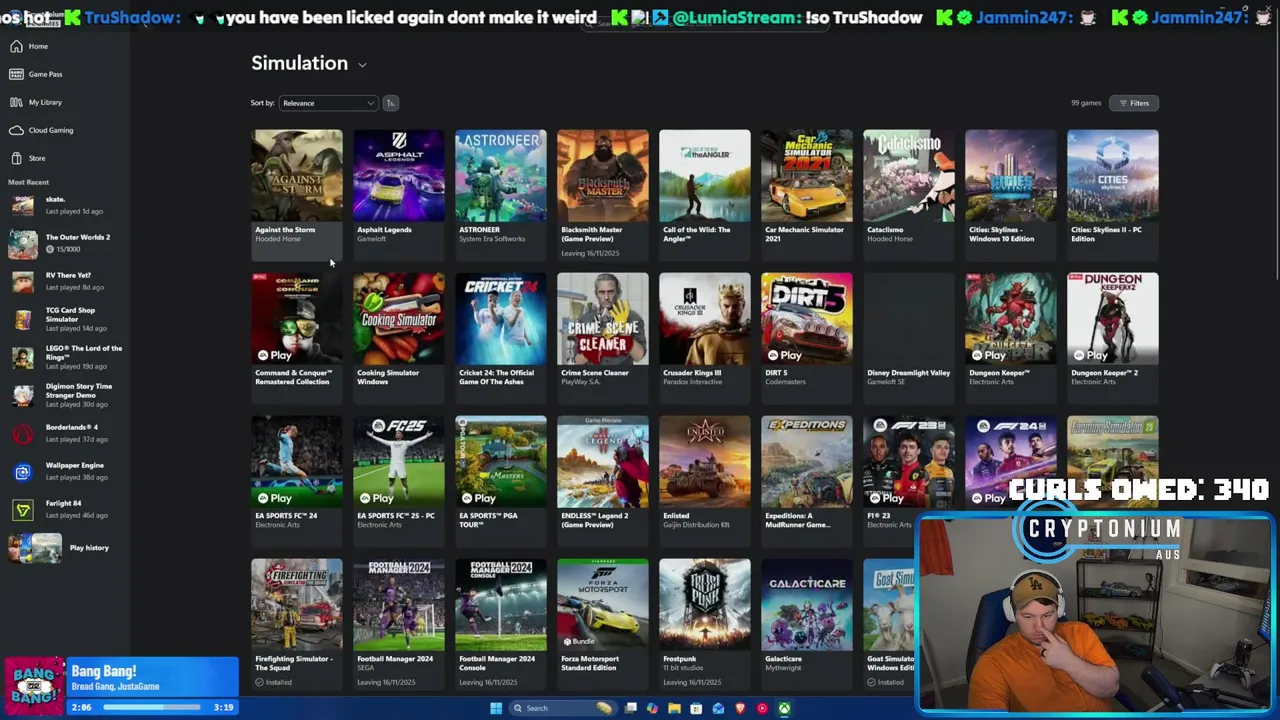Open the Frostpunk game tile
This screenshot has width=1280, height=720.
(x=705, y=623)
